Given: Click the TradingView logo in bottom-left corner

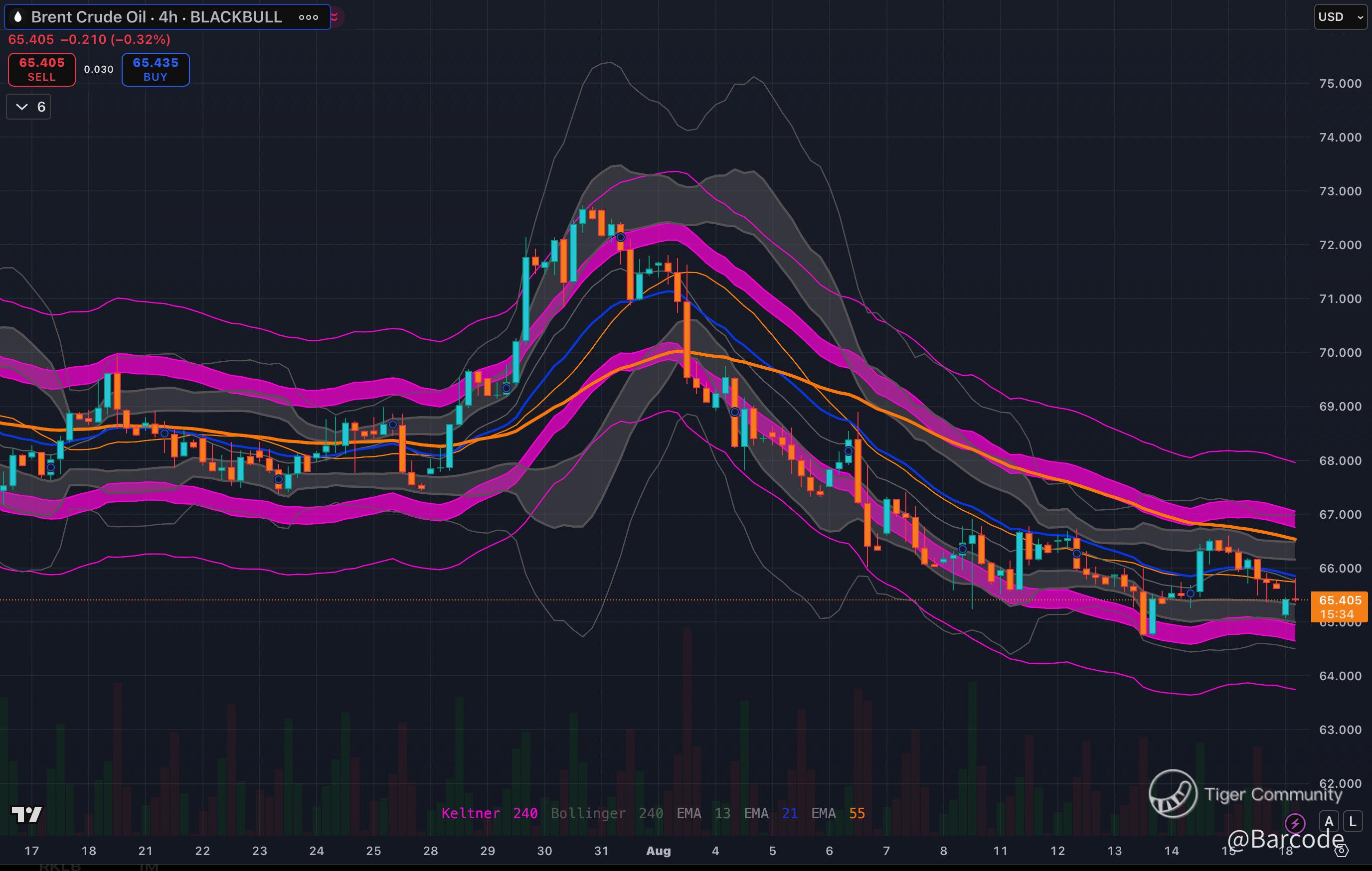Looking at the screenshot, I should coord(26,815).
